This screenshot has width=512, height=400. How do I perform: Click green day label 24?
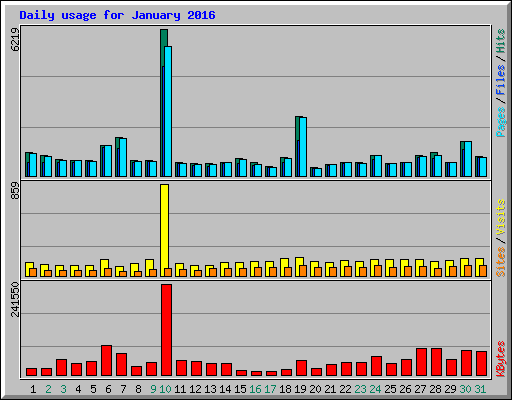coord(375,389)
